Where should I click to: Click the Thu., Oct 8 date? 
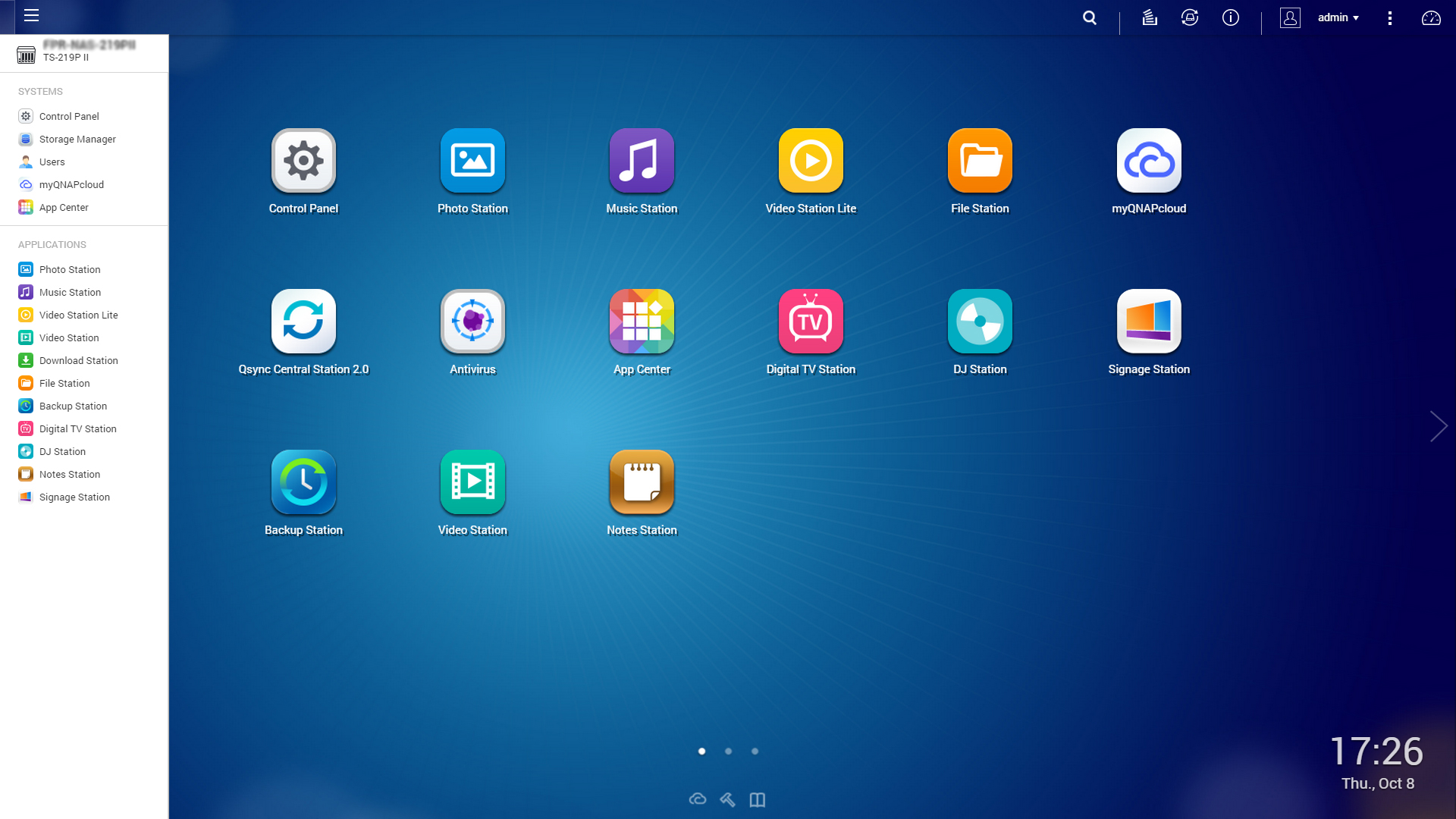(1378, 784)
